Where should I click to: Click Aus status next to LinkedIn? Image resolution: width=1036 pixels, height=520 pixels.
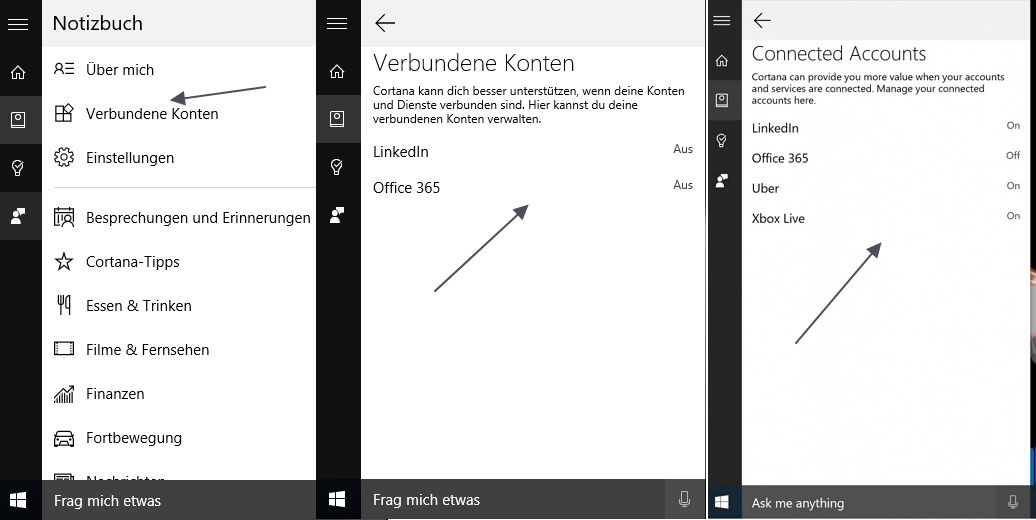683,149
